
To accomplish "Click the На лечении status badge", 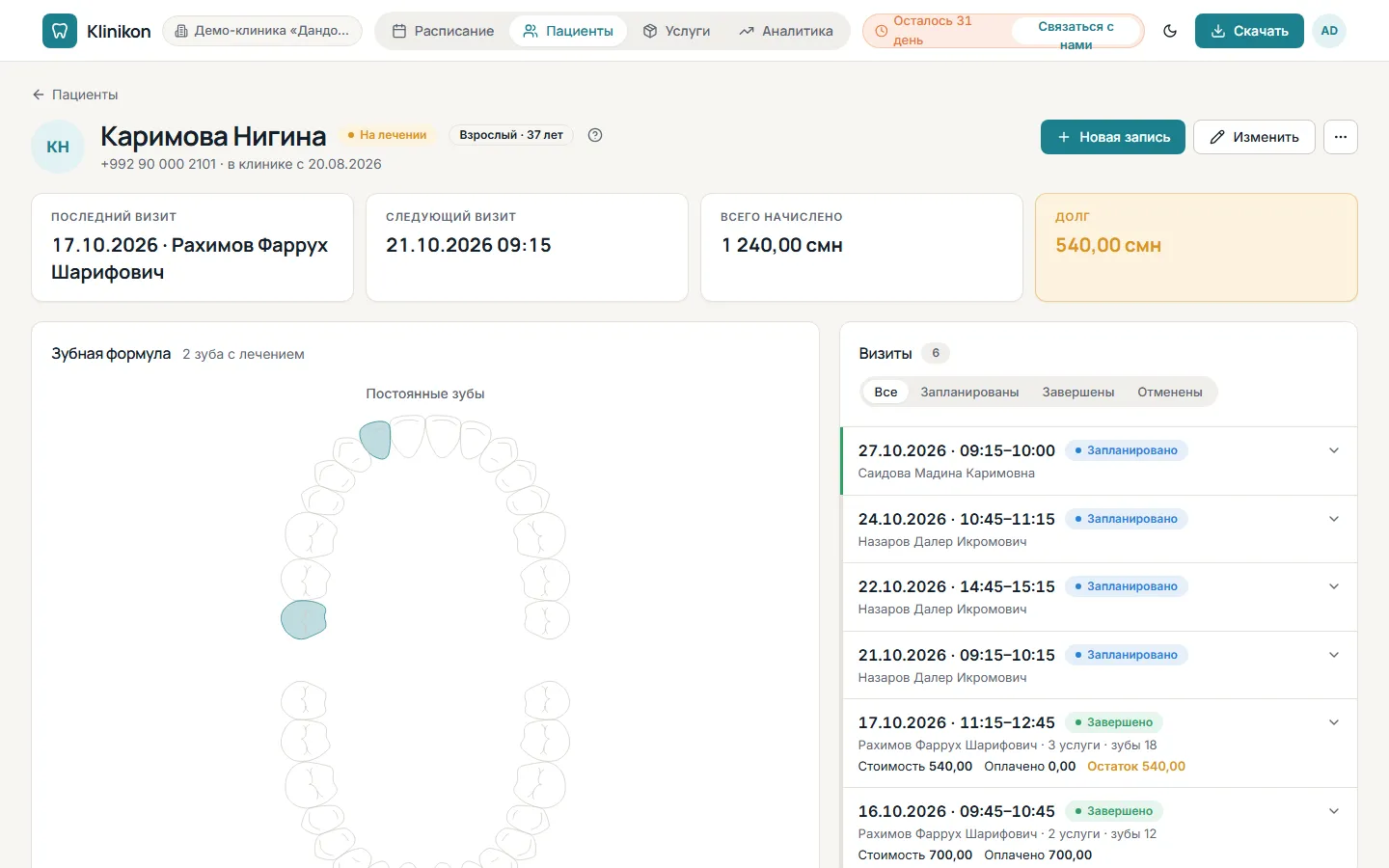I will [x=388, y=135].
